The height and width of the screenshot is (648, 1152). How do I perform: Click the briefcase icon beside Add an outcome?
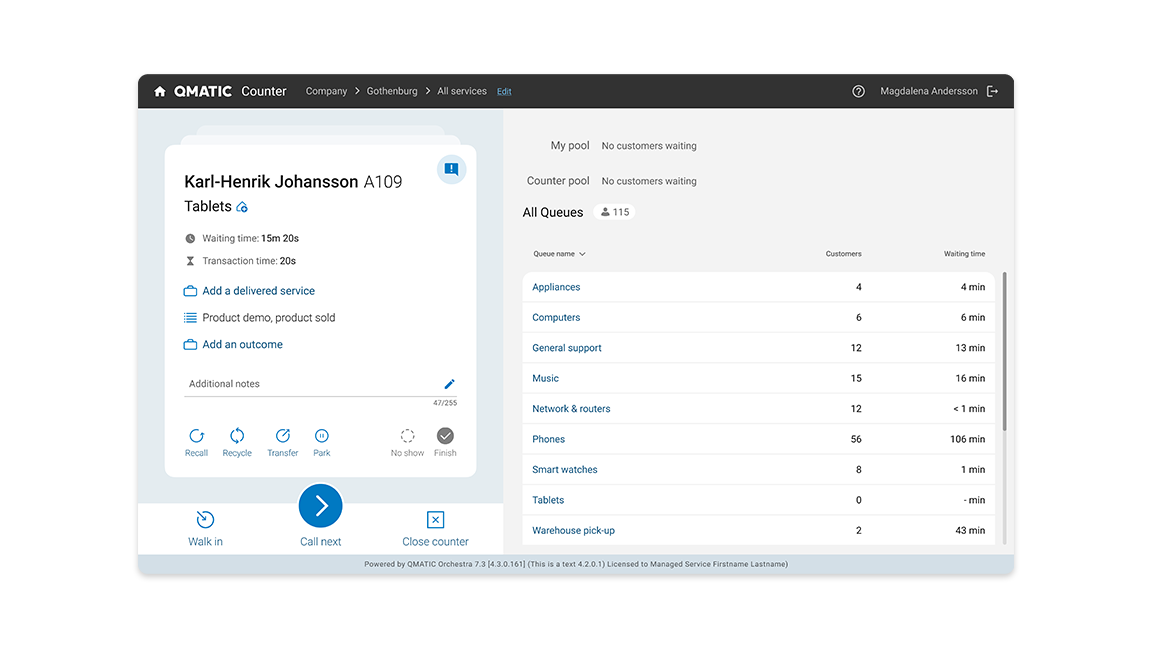[x=190, y=345]
